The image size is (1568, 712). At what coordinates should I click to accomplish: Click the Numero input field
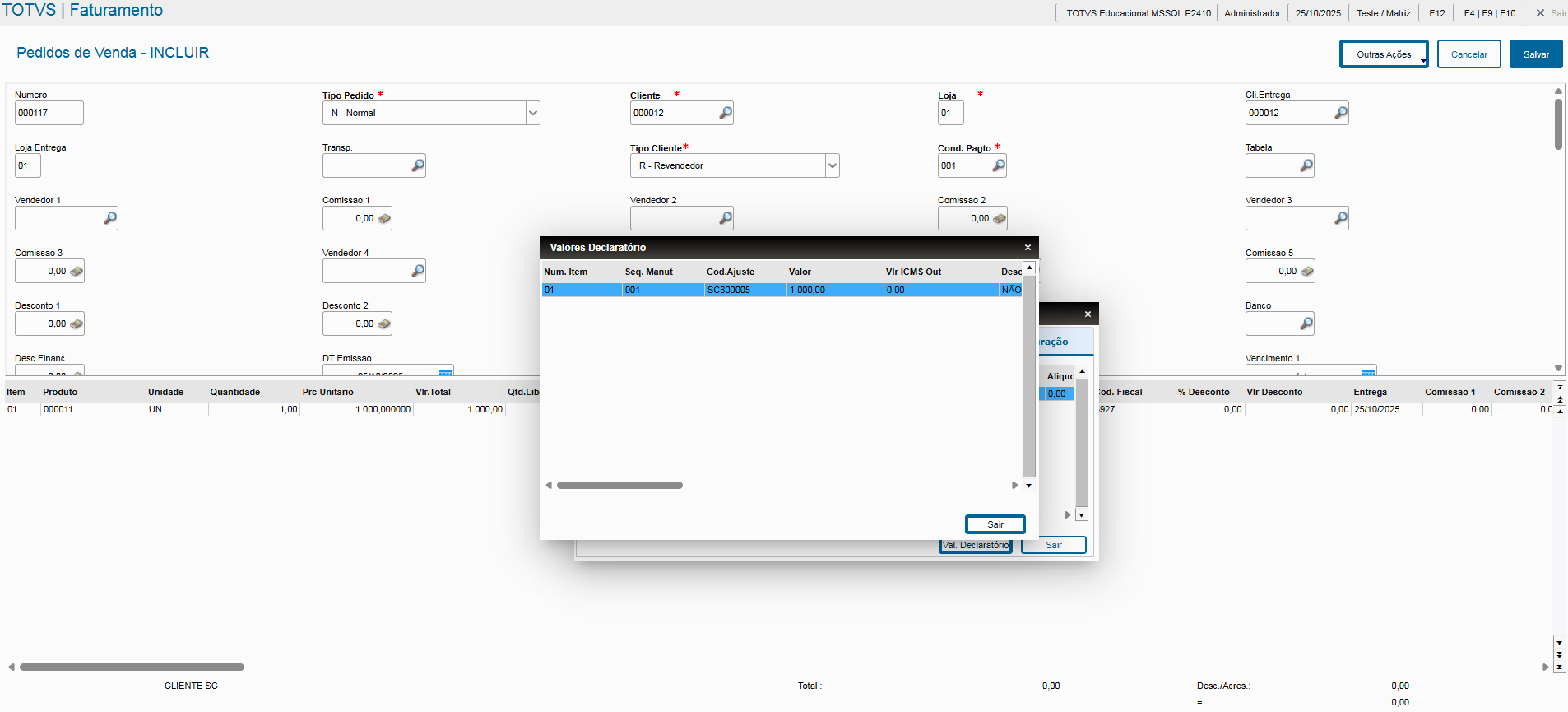click(49, 113)
